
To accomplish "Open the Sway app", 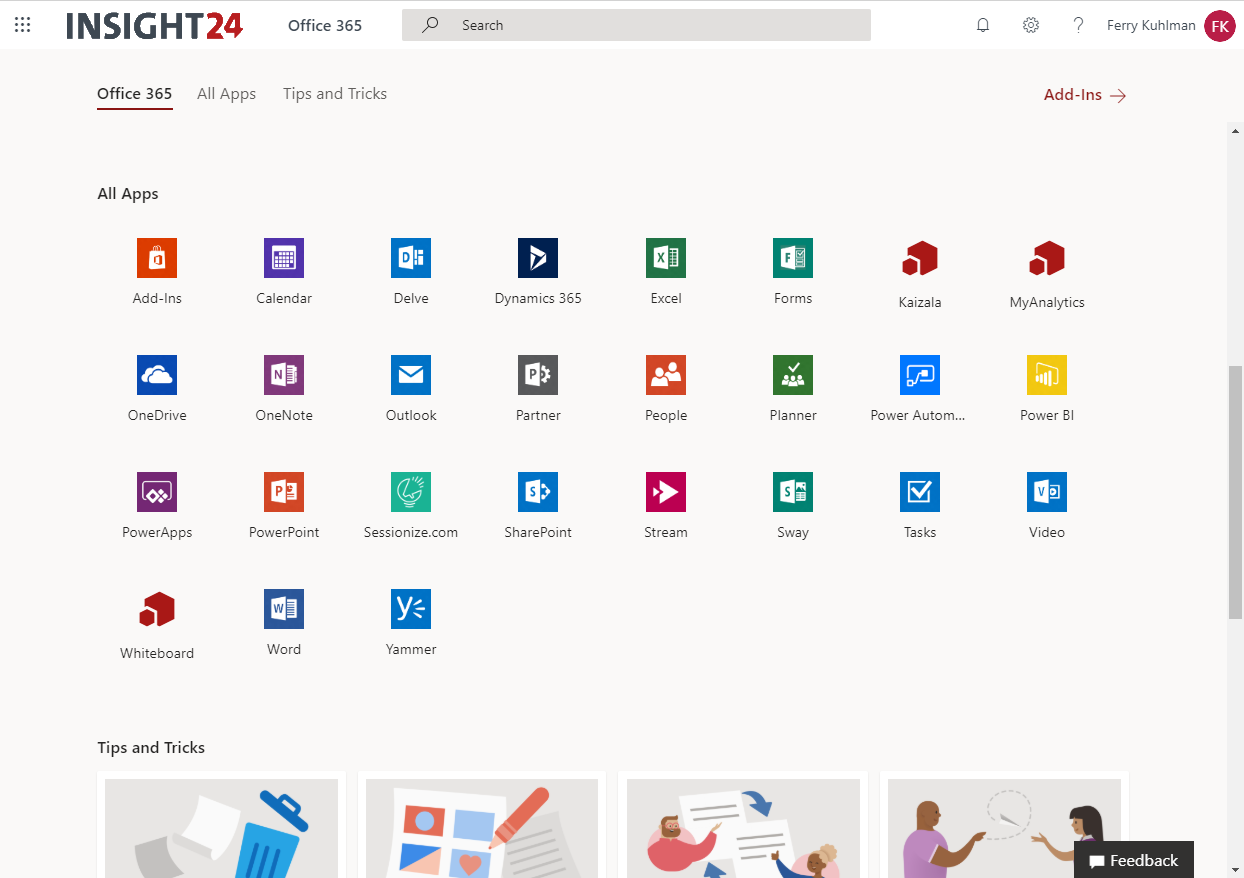I will pos(793,492).
